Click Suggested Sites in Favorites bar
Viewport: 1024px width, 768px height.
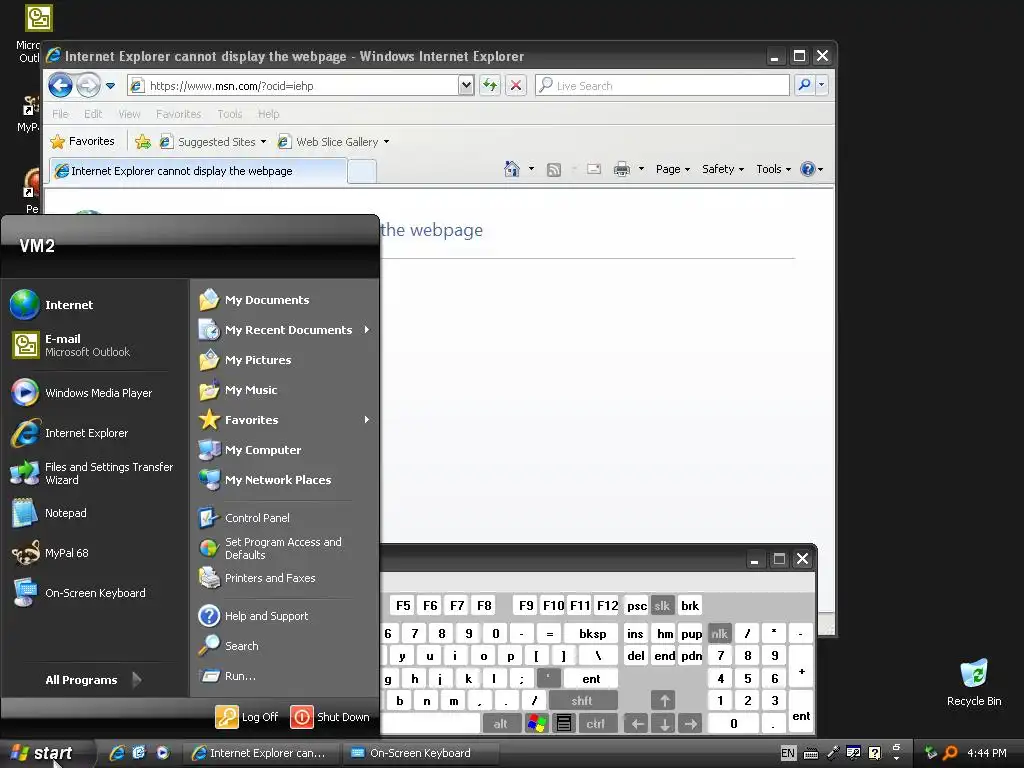click(213, 142)
